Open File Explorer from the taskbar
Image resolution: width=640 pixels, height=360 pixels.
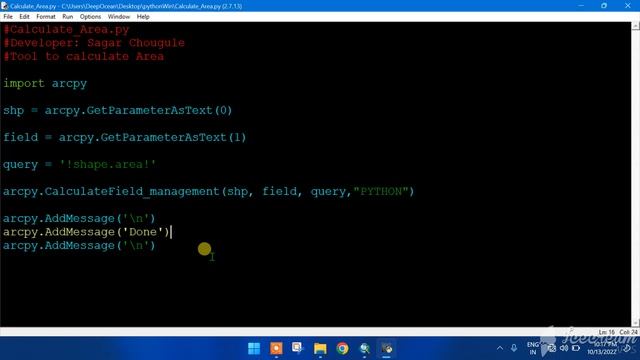pos(320,348)
